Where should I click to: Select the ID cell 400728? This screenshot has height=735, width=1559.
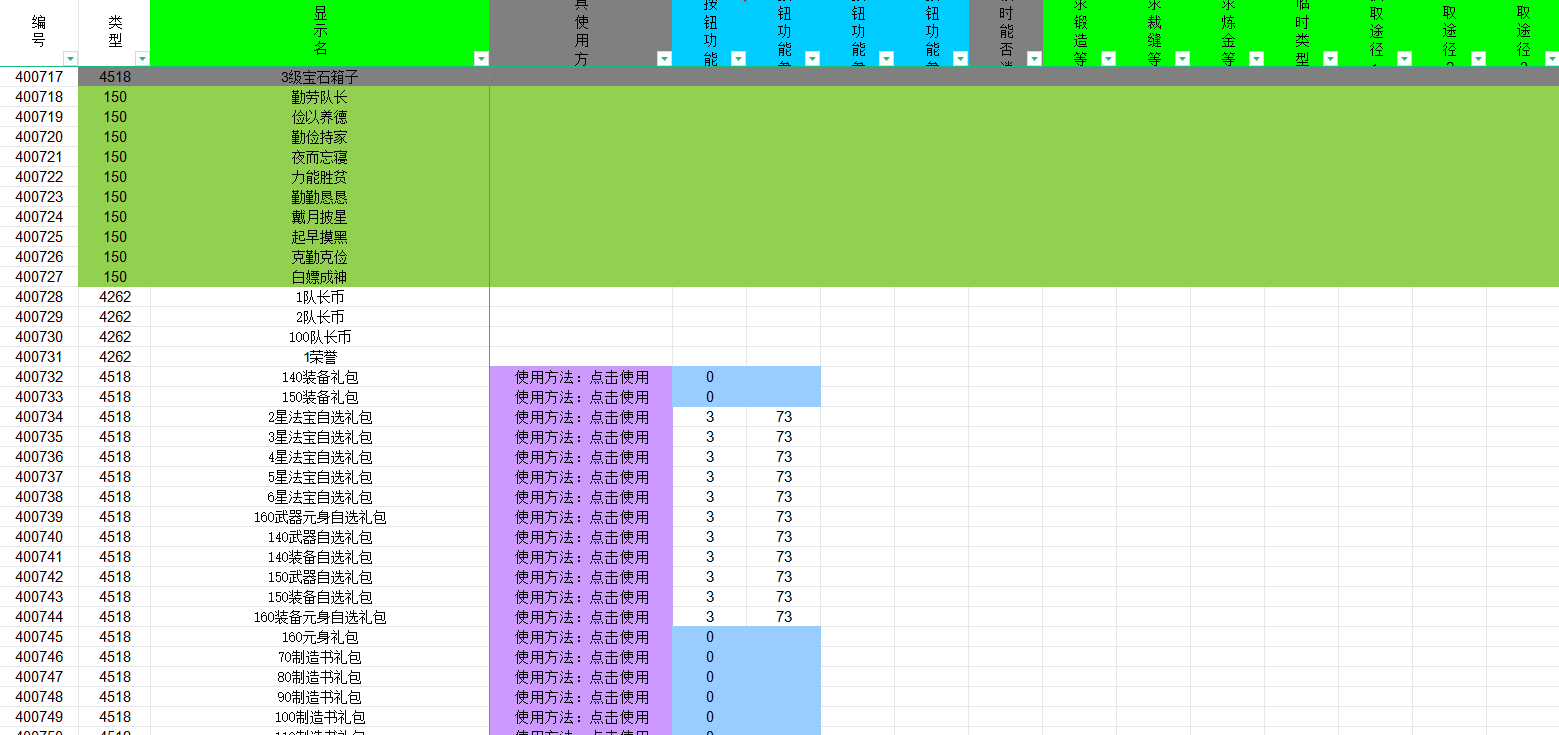click(39, 297)
